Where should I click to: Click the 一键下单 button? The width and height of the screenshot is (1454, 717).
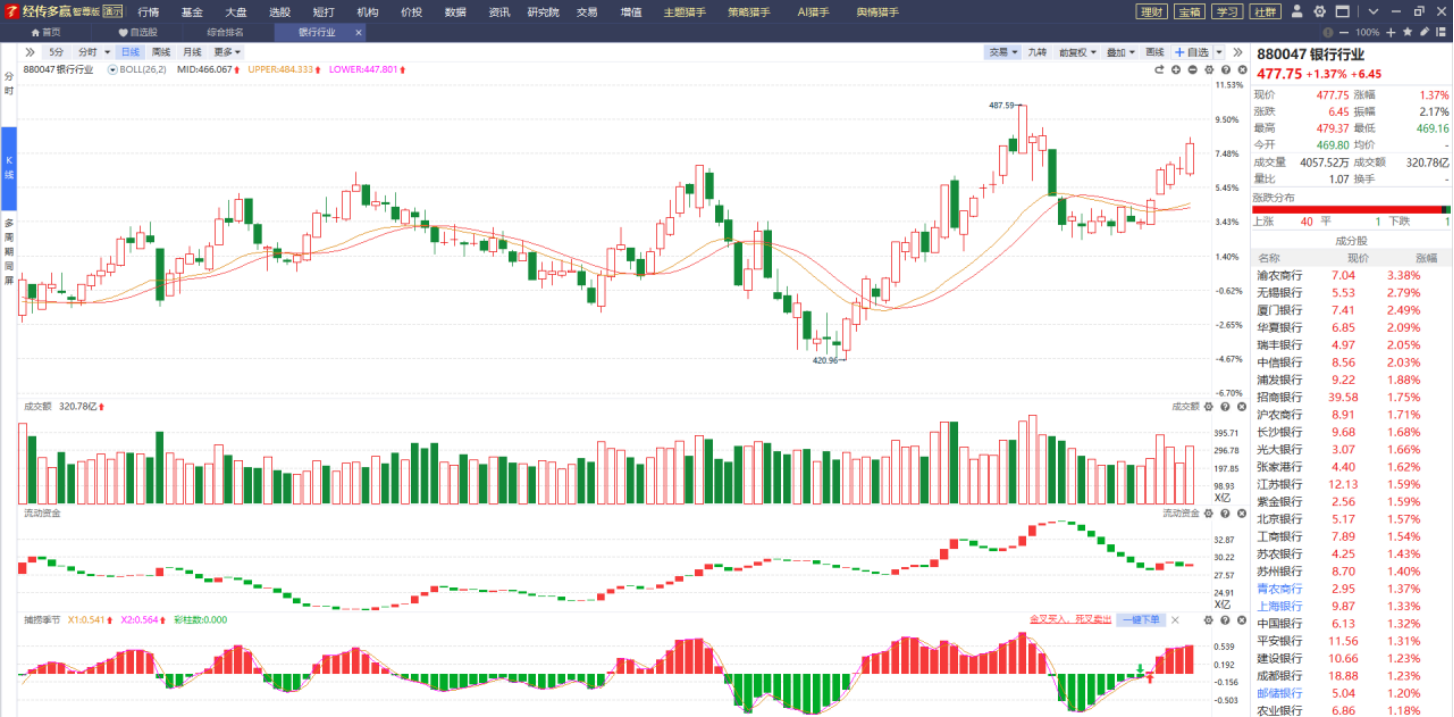1140,620
